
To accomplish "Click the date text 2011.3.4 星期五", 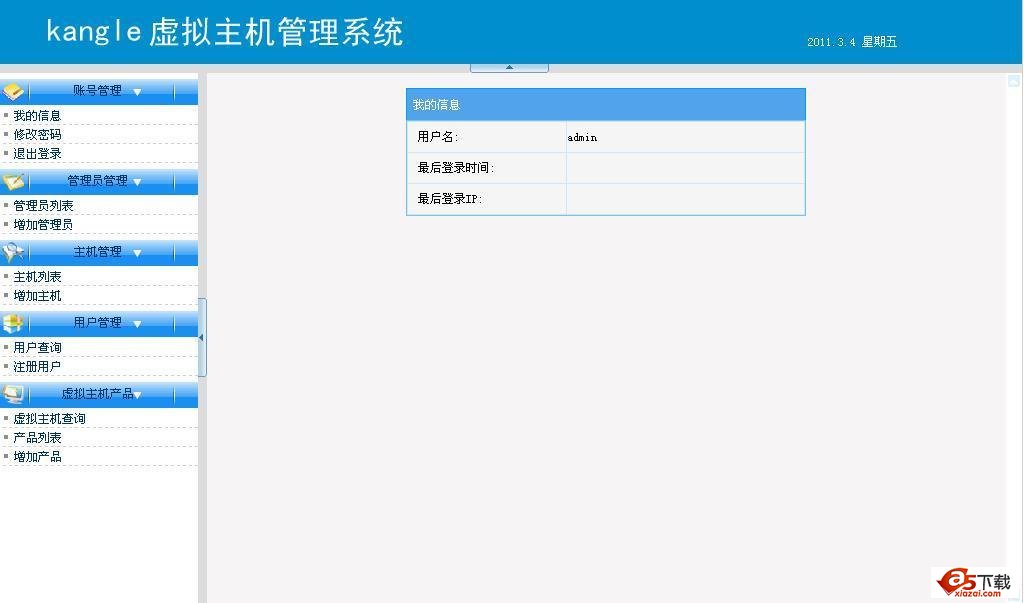I will click(852, 42).
